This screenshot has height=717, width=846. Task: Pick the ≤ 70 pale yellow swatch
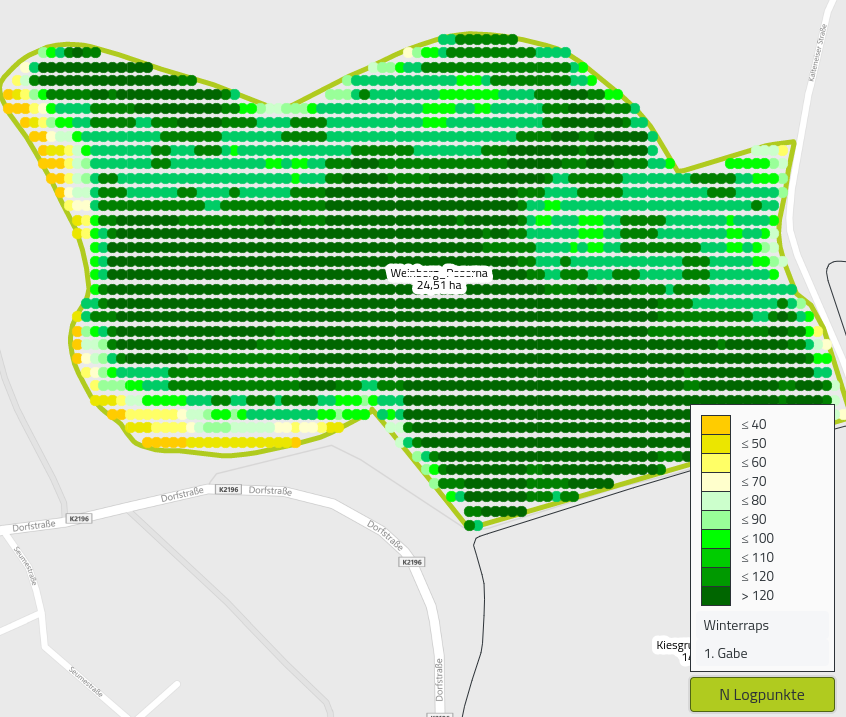pyautogui.click(x=716, y=482)
